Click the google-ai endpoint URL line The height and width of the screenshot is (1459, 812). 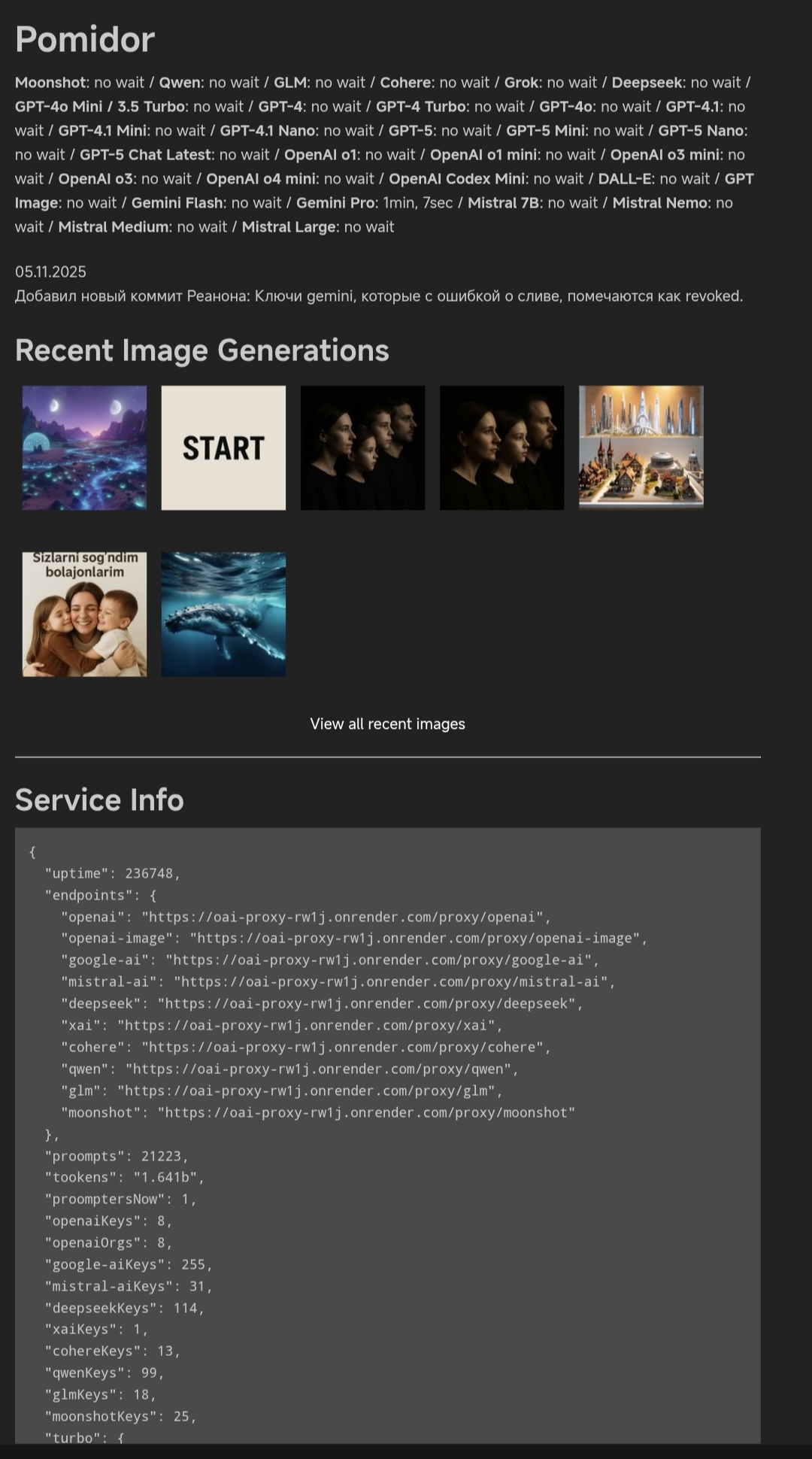(330, 960)
